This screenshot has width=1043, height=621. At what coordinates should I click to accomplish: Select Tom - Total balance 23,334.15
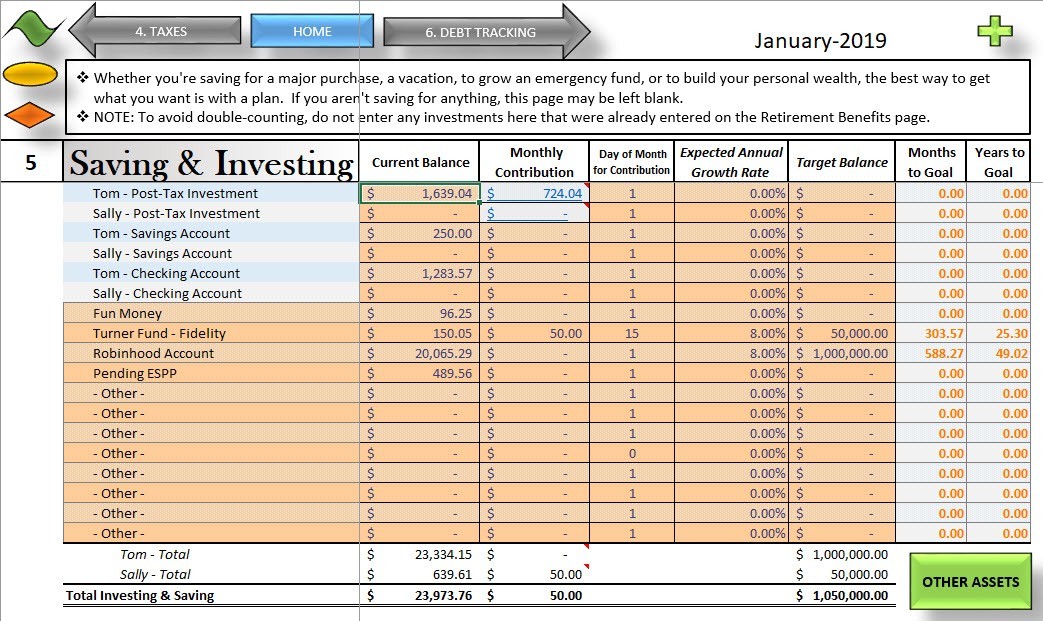tap(420, 555)
